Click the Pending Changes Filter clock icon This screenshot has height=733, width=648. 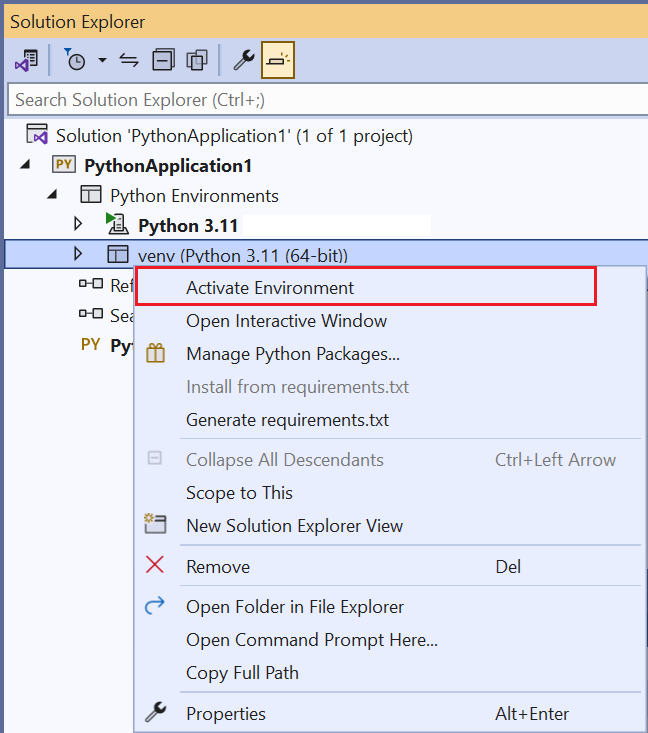point(76,61)
